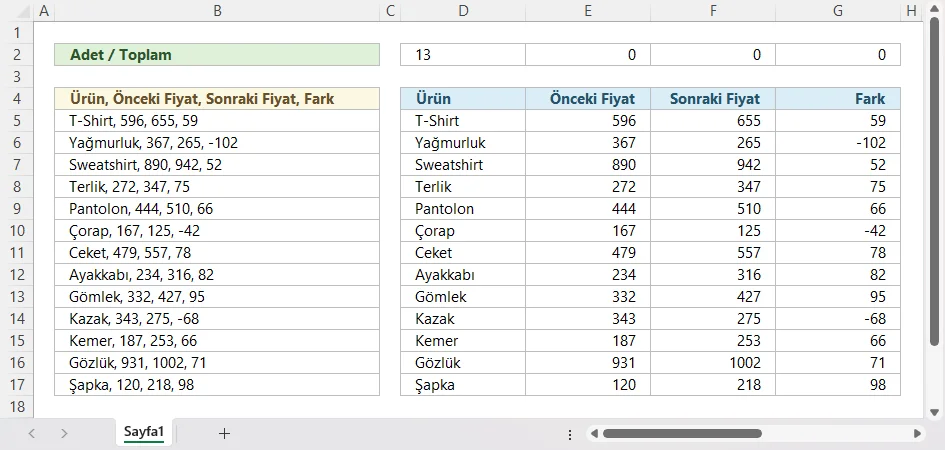Select the Önceki Fiyat header cell
The width and height of the screenshot is (945, 450).
587,99
